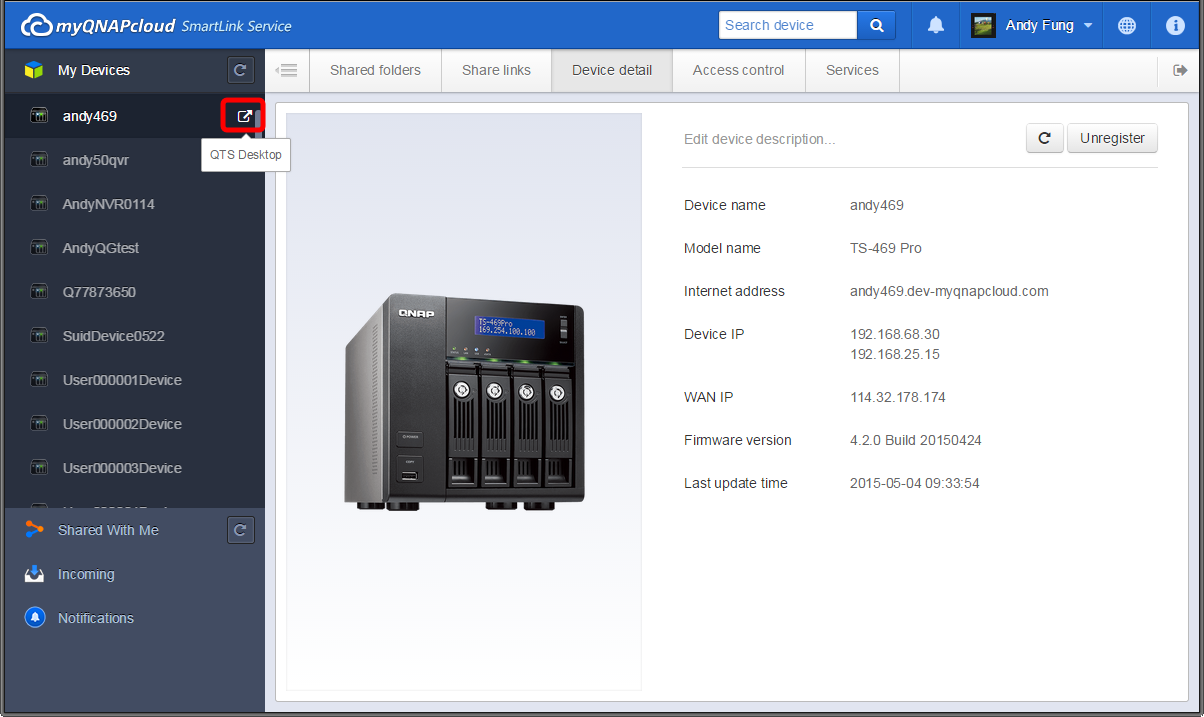1204x717 pixels.
Task: Click the Unregister button
Action: click(1112, 138)
